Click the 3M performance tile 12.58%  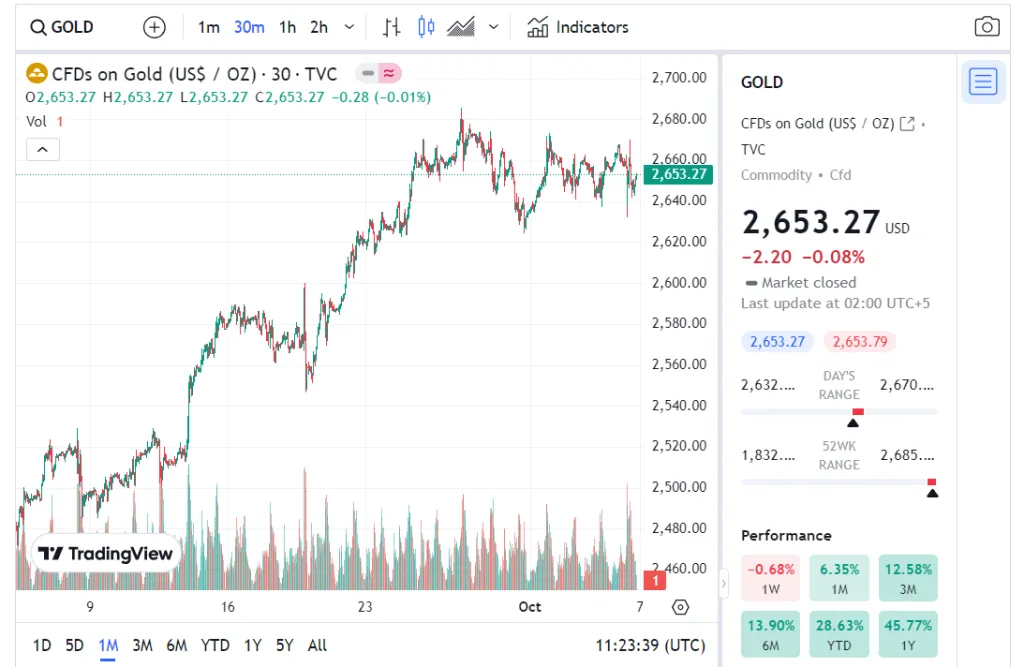point(908,578)
